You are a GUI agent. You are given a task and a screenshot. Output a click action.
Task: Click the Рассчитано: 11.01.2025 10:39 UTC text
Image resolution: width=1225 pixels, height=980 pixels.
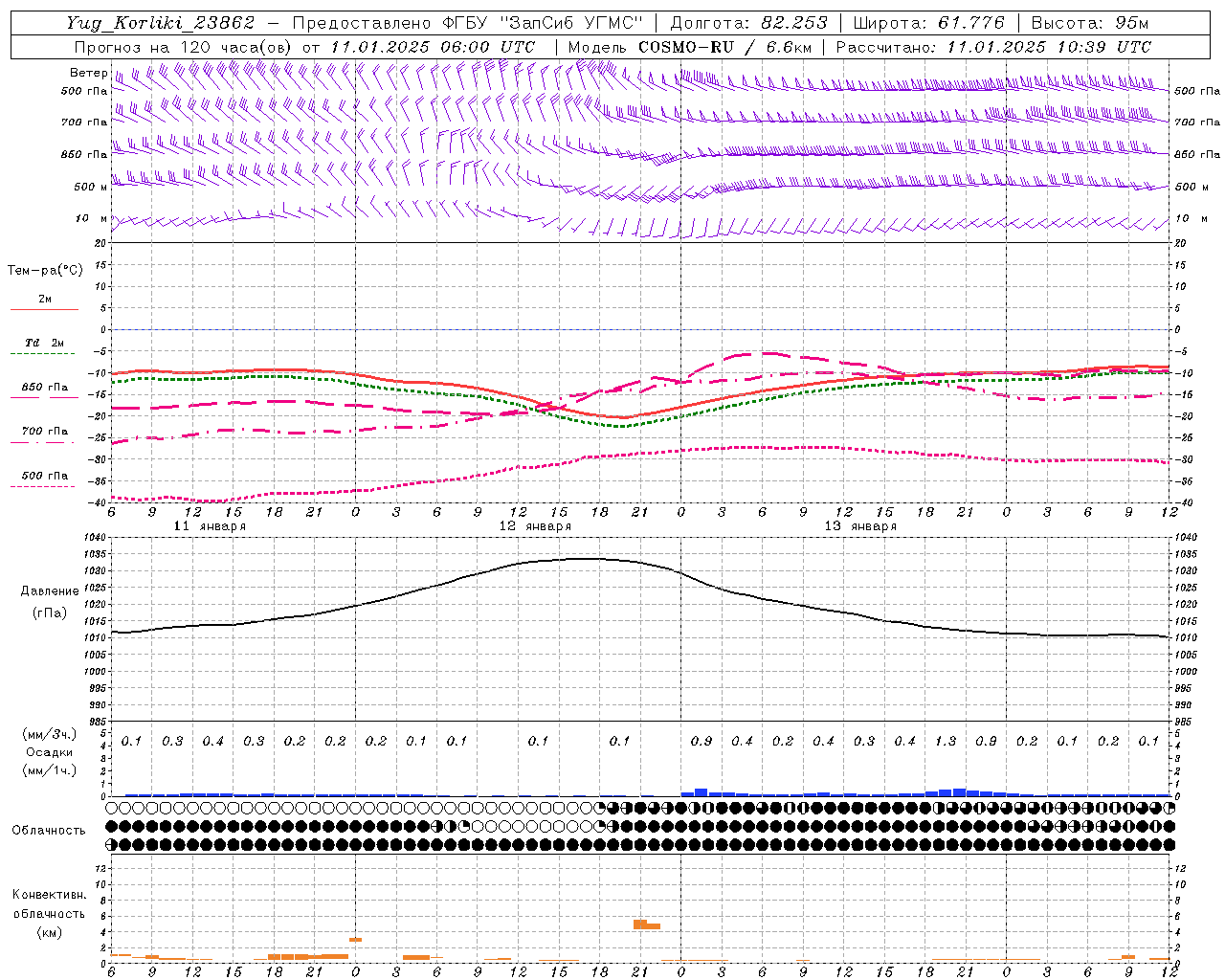(993, 47)
